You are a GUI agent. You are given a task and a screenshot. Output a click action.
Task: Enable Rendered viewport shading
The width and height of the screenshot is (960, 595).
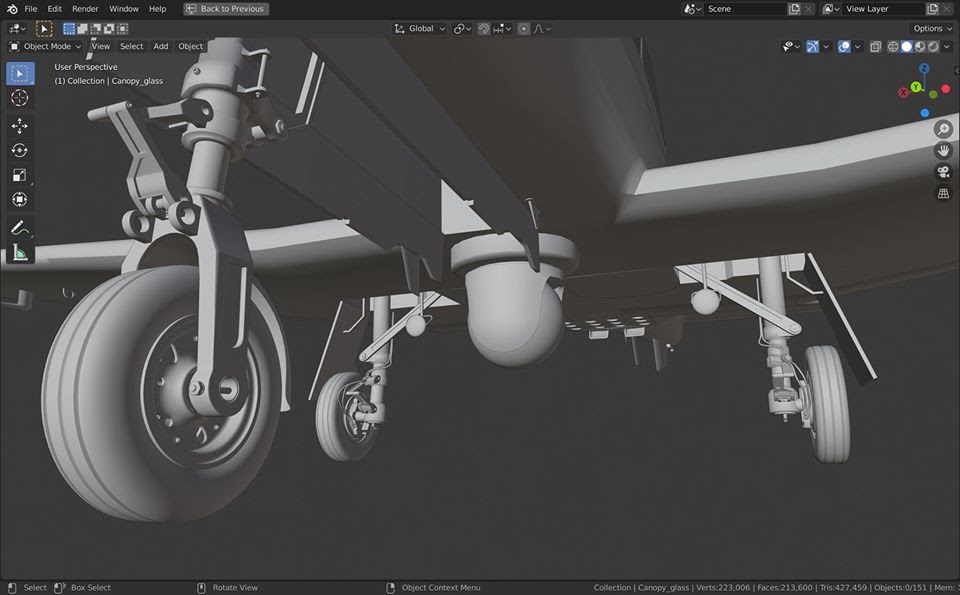pyautogui.click(x=933, y=46)
